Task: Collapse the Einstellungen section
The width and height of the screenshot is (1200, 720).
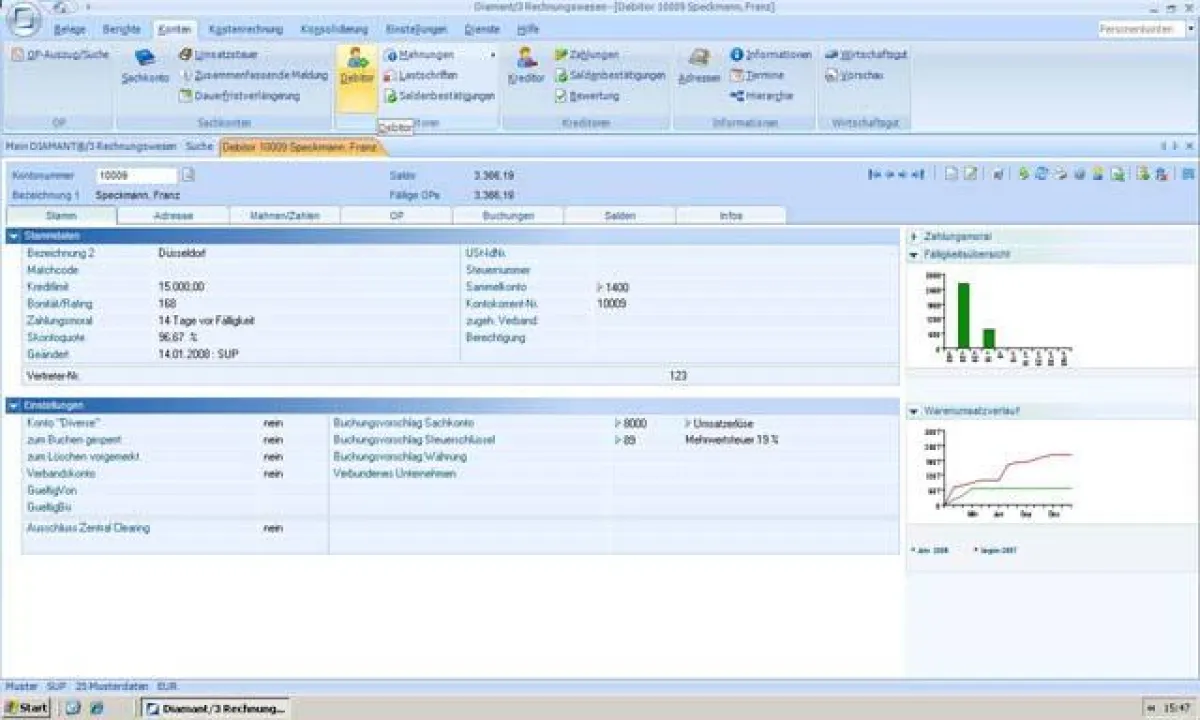Action: click(x=12, y=405)
